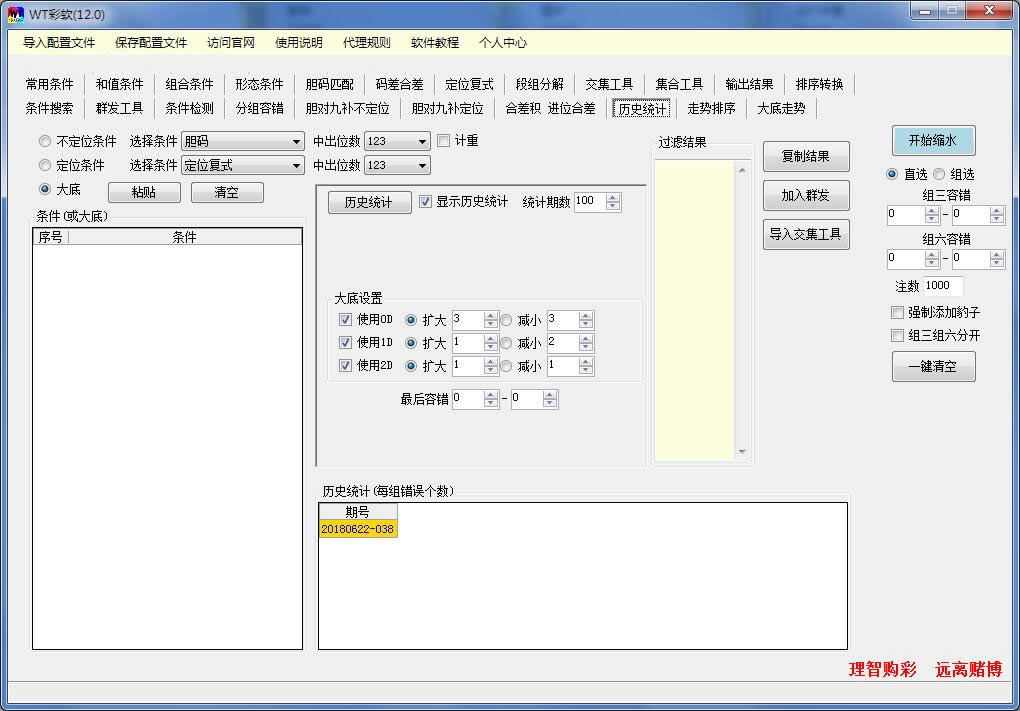Viewport: 1020px width, 711px height.
Task: Open the 胆码 condition dropdown
Action: (x=297, y=140)
